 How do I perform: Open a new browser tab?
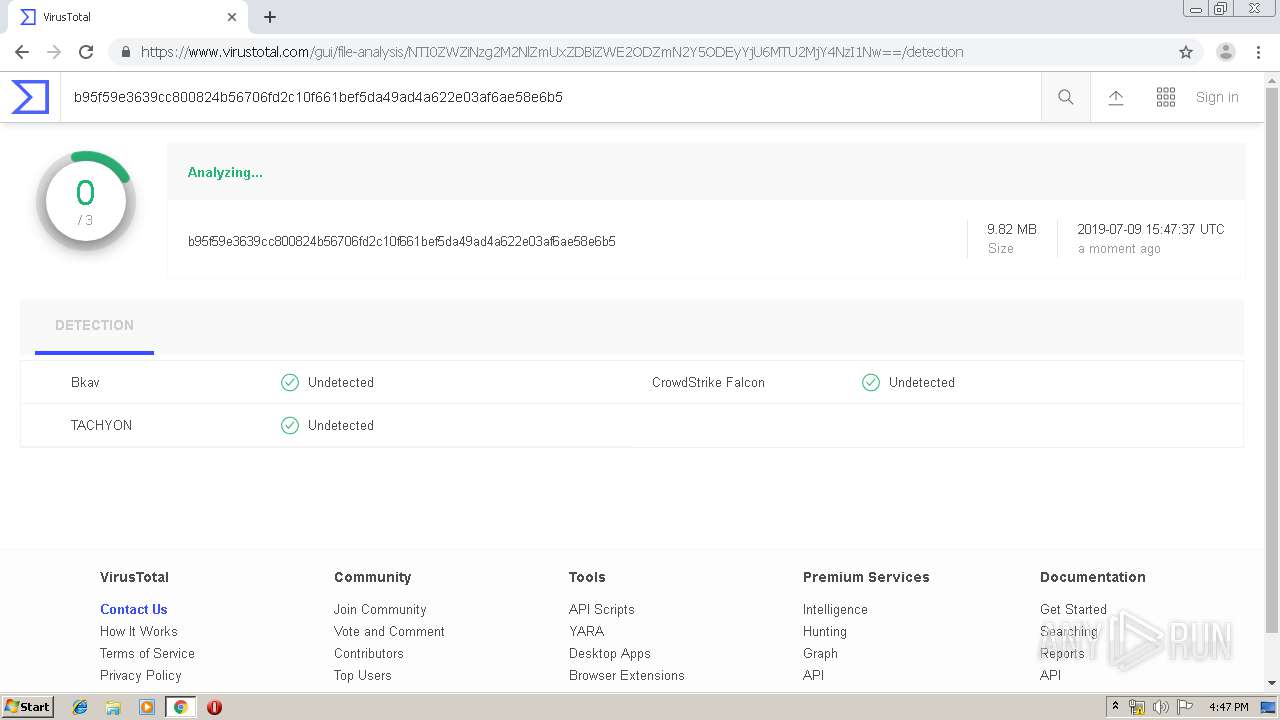tap(270, 17)
